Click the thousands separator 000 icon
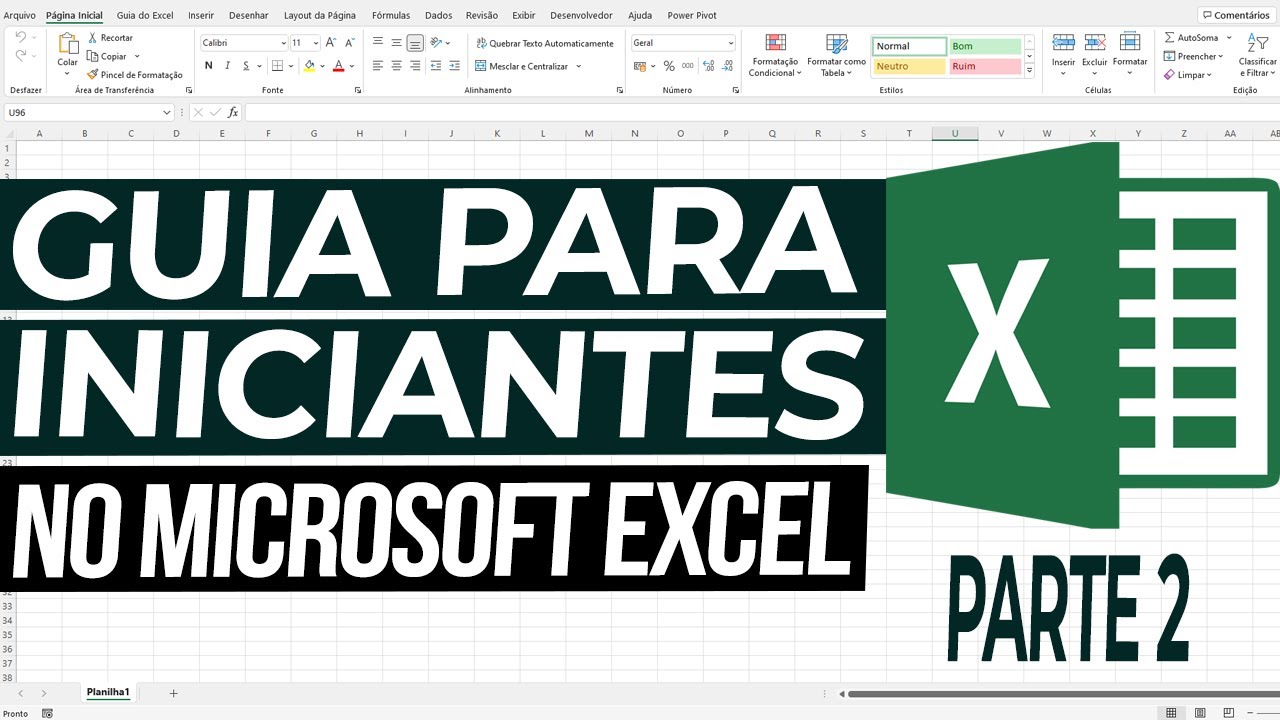1280x720 pixels. [x=689, y=66]
